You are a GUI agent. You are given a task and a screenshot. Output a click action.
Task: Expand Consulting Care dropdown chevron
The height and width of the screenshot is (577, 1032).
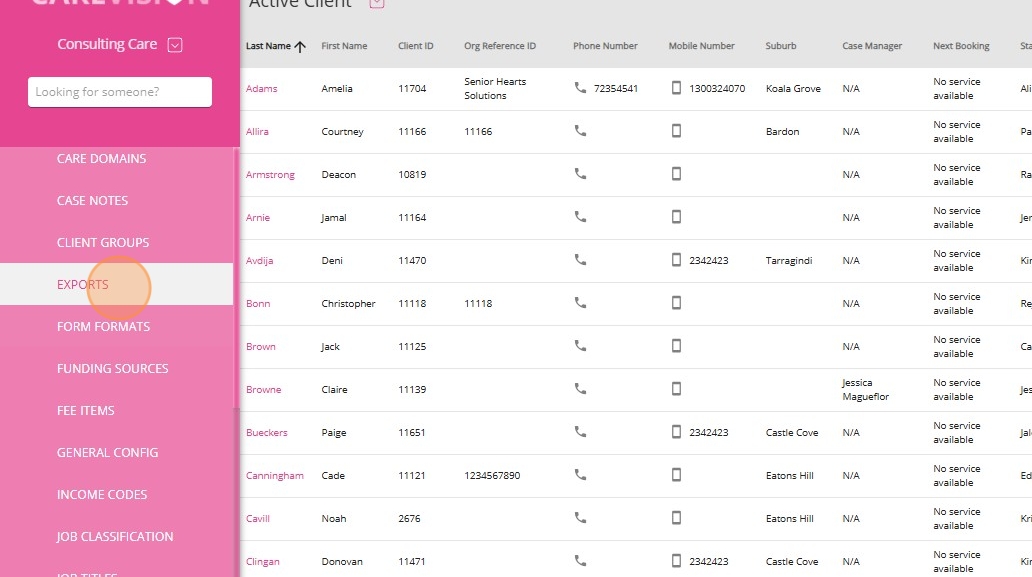pyautogui.click(x=175, y=45)
